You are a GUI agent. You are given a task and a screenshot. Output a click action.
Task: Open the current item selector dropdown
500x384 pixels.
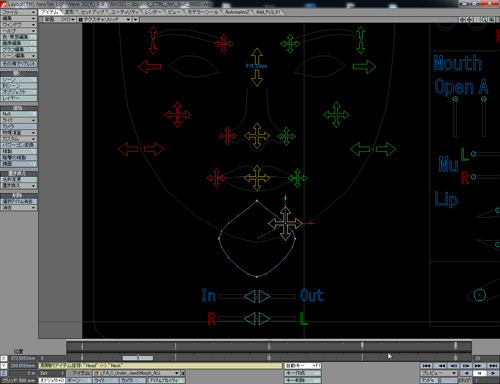pyautogui.click(x=138, y=373)
